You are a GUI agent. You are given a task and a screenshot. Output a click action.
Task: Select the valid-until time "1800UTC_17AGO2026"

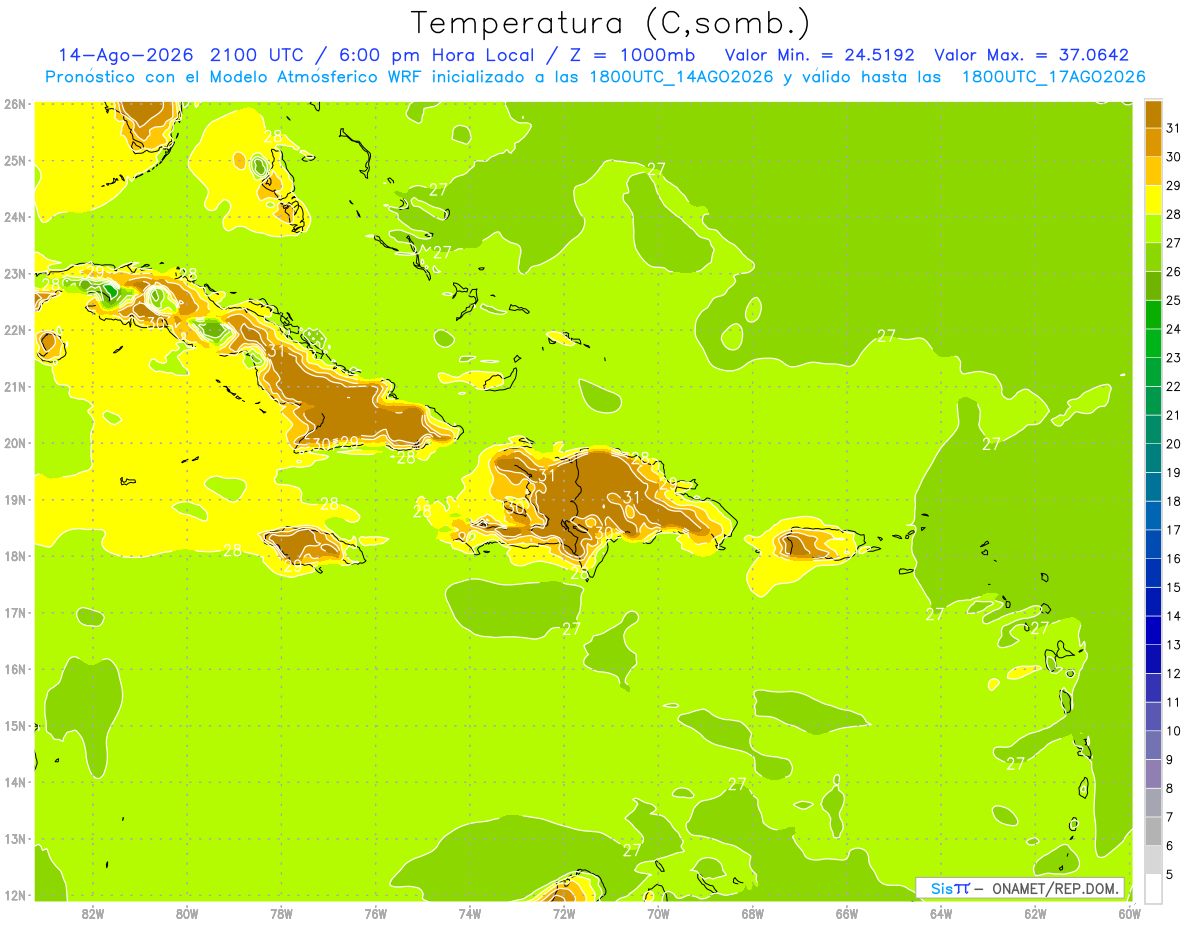coord(1053,77)
